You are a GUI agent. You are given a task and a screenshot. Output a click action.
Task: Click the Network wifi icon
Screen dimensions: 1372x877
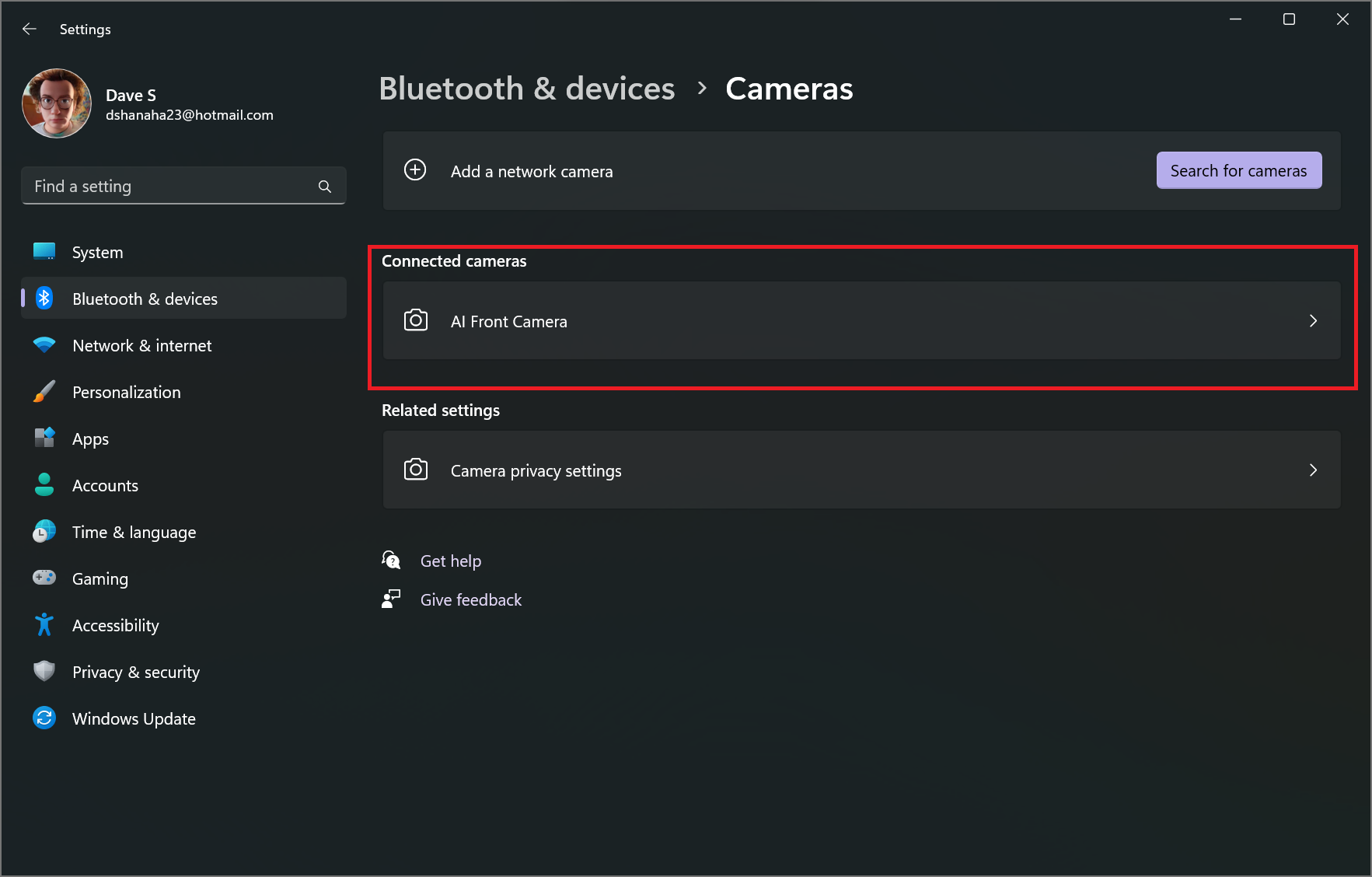44,344
